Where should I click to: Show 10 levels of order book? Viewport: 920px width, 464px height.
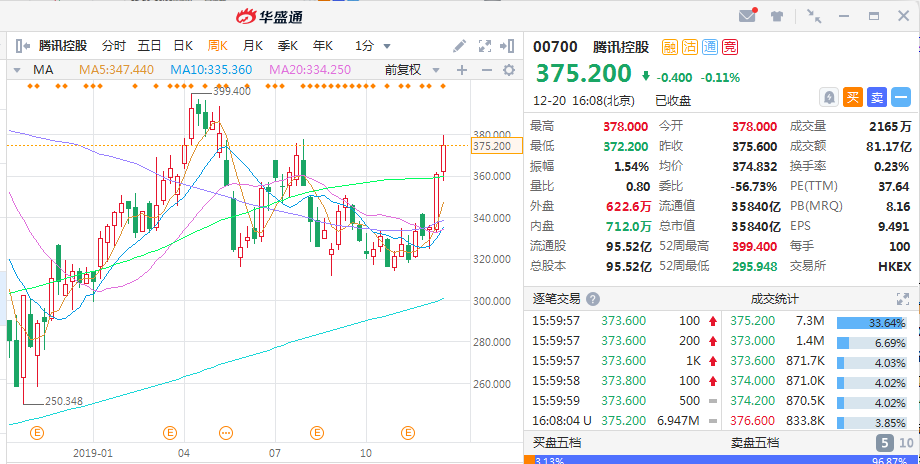tap(906, 443)
